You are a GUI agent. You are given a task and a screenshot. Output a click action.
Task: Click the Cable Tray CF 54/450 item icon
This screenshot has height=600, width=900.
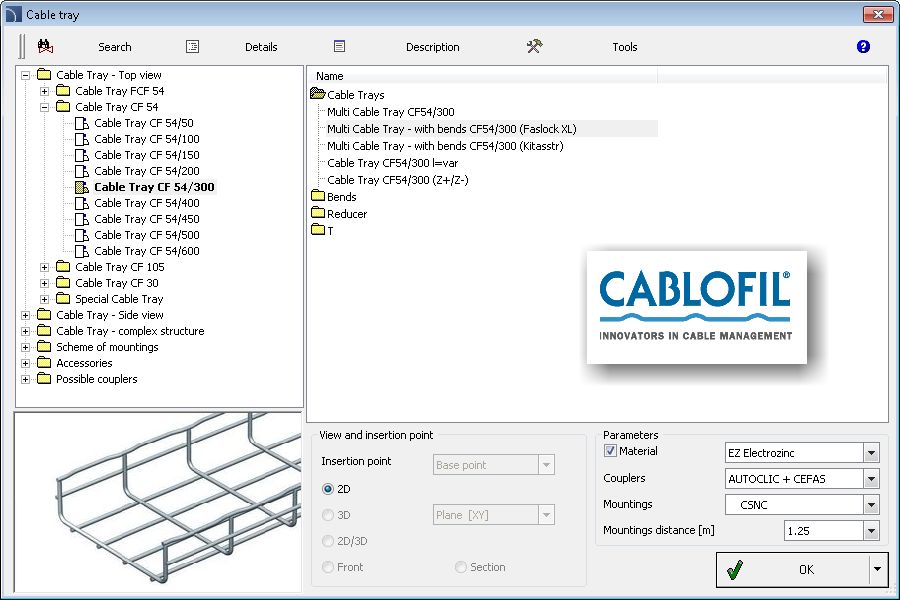82,219
